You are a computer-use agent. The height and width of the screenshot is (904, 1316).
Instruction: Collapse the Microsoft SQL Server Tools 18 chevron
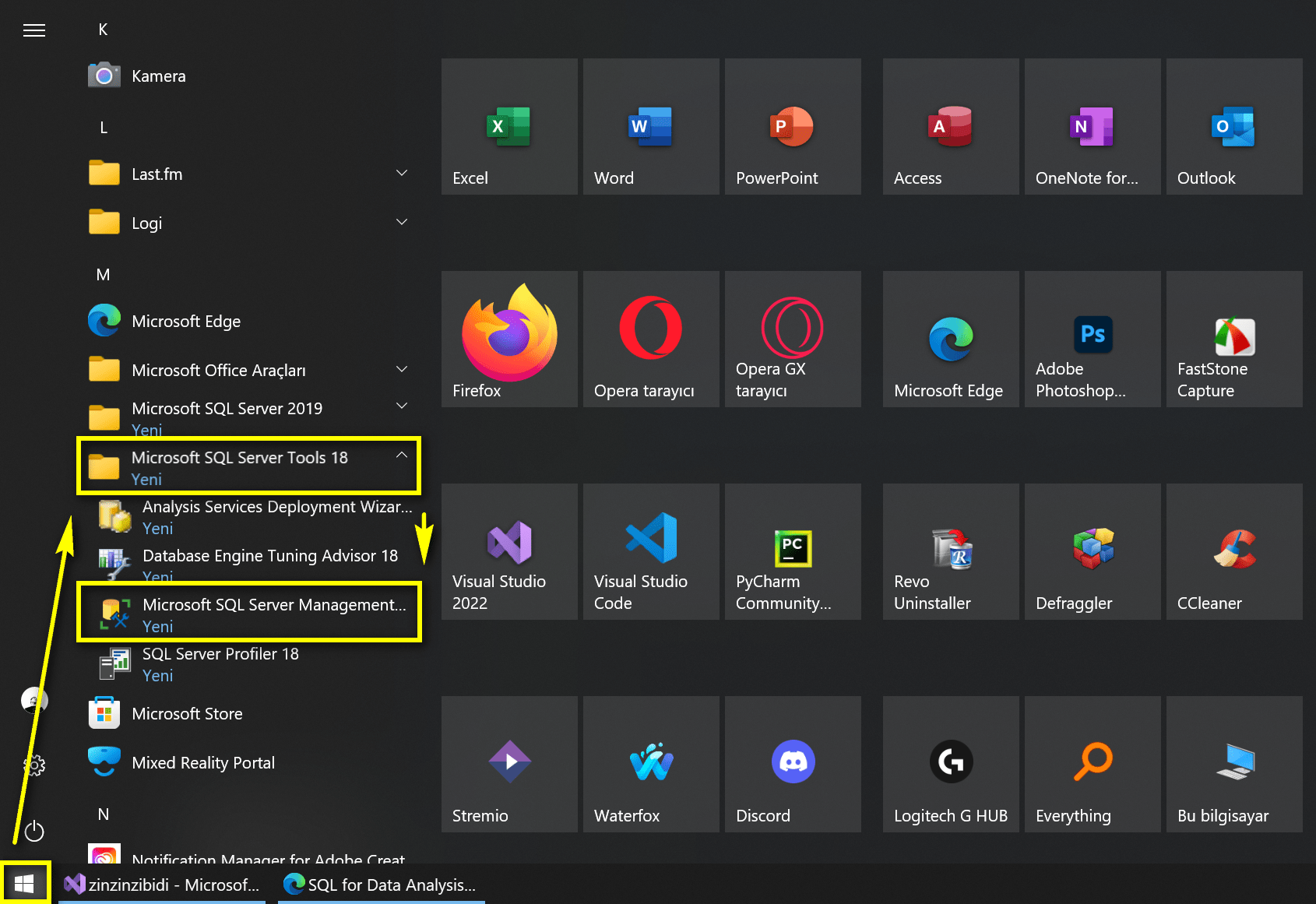(x=402, y=455)
